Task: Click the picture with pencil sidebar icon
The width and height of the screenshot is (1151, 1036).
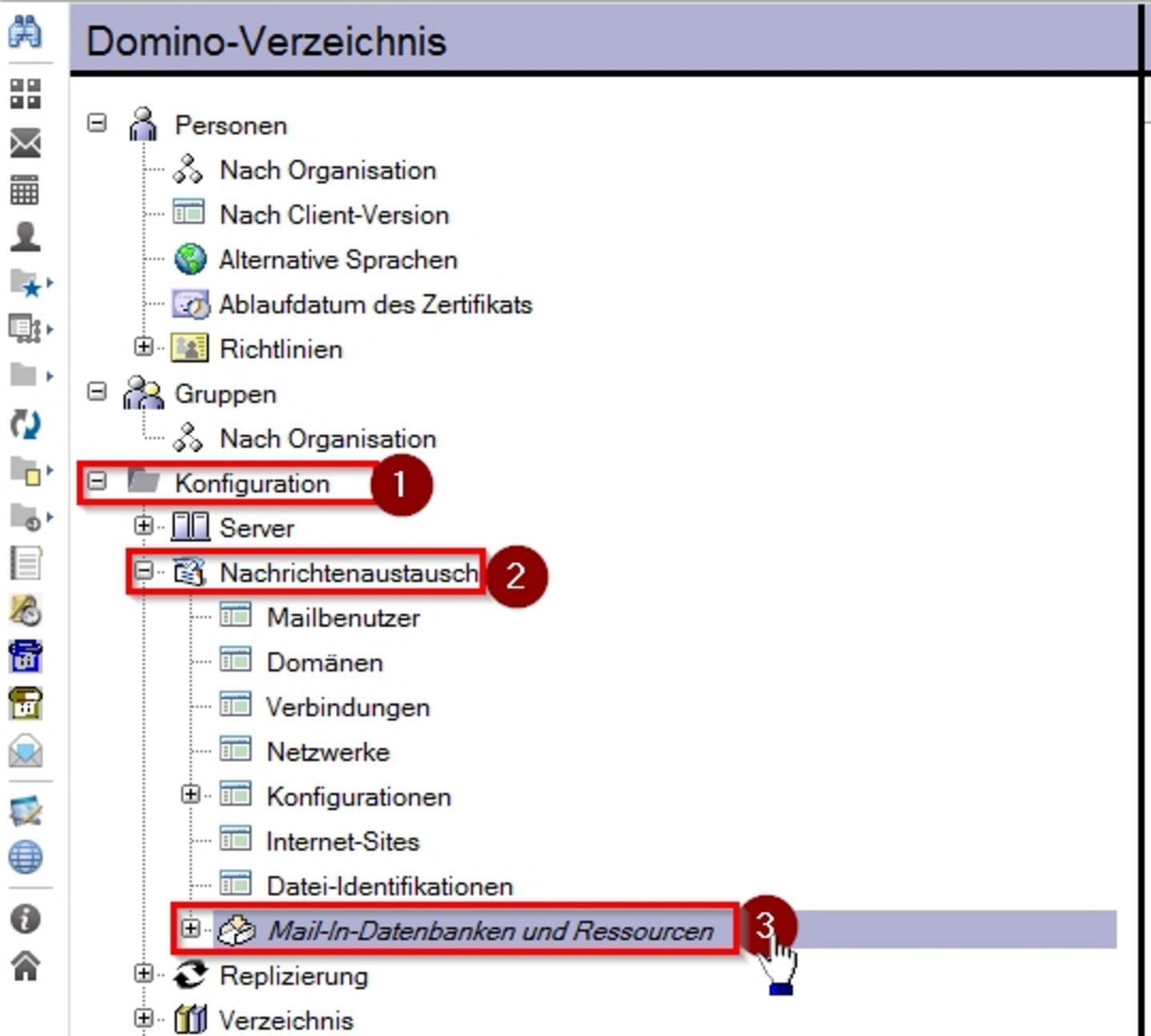Action: (x=26, y=811)
